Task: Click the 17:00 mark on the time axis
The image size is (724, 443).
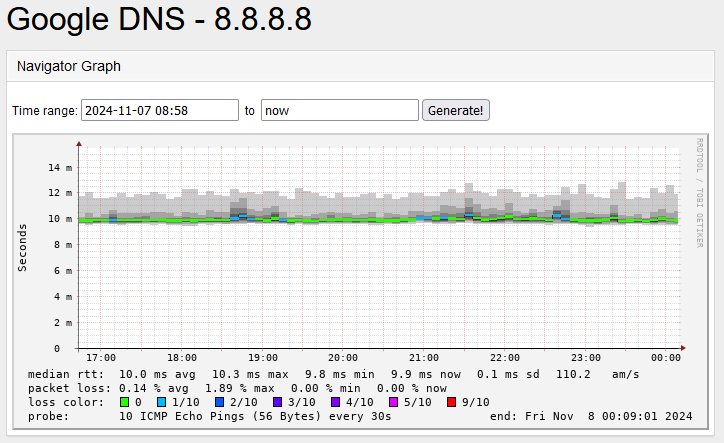Action: (x=101, y=357)
